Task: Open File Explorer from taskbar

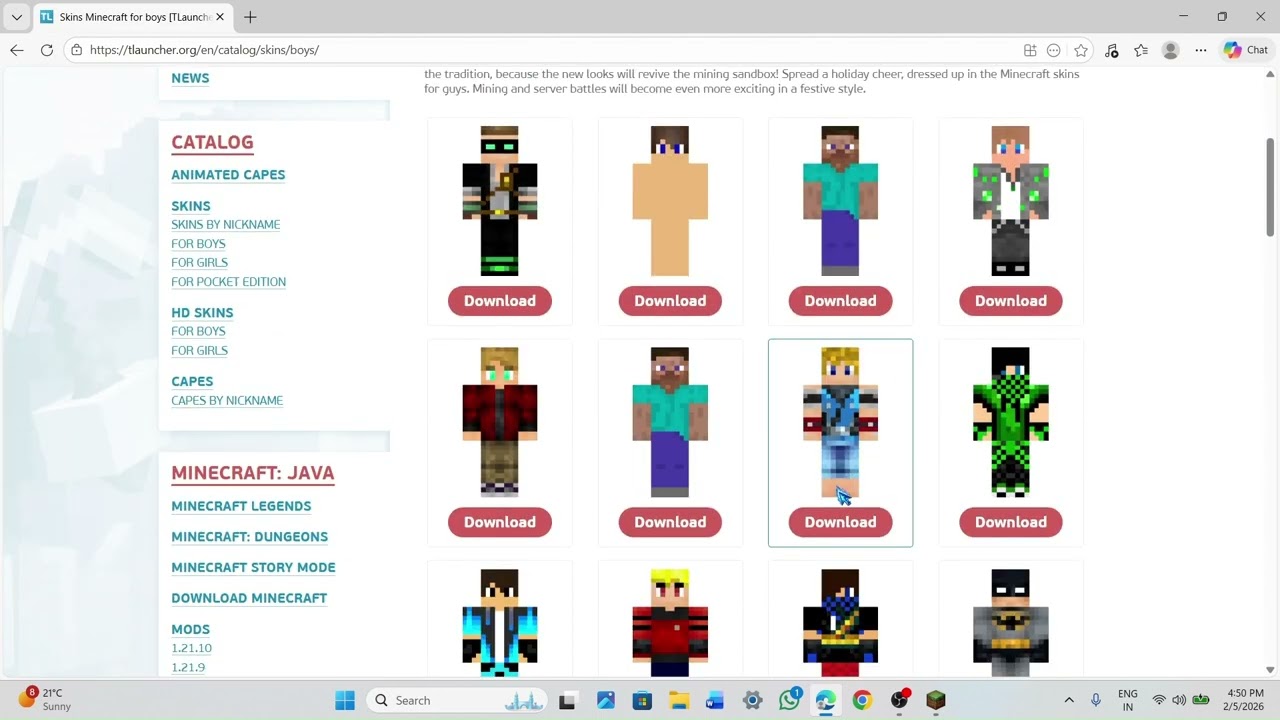Action: tap(679, 700)
